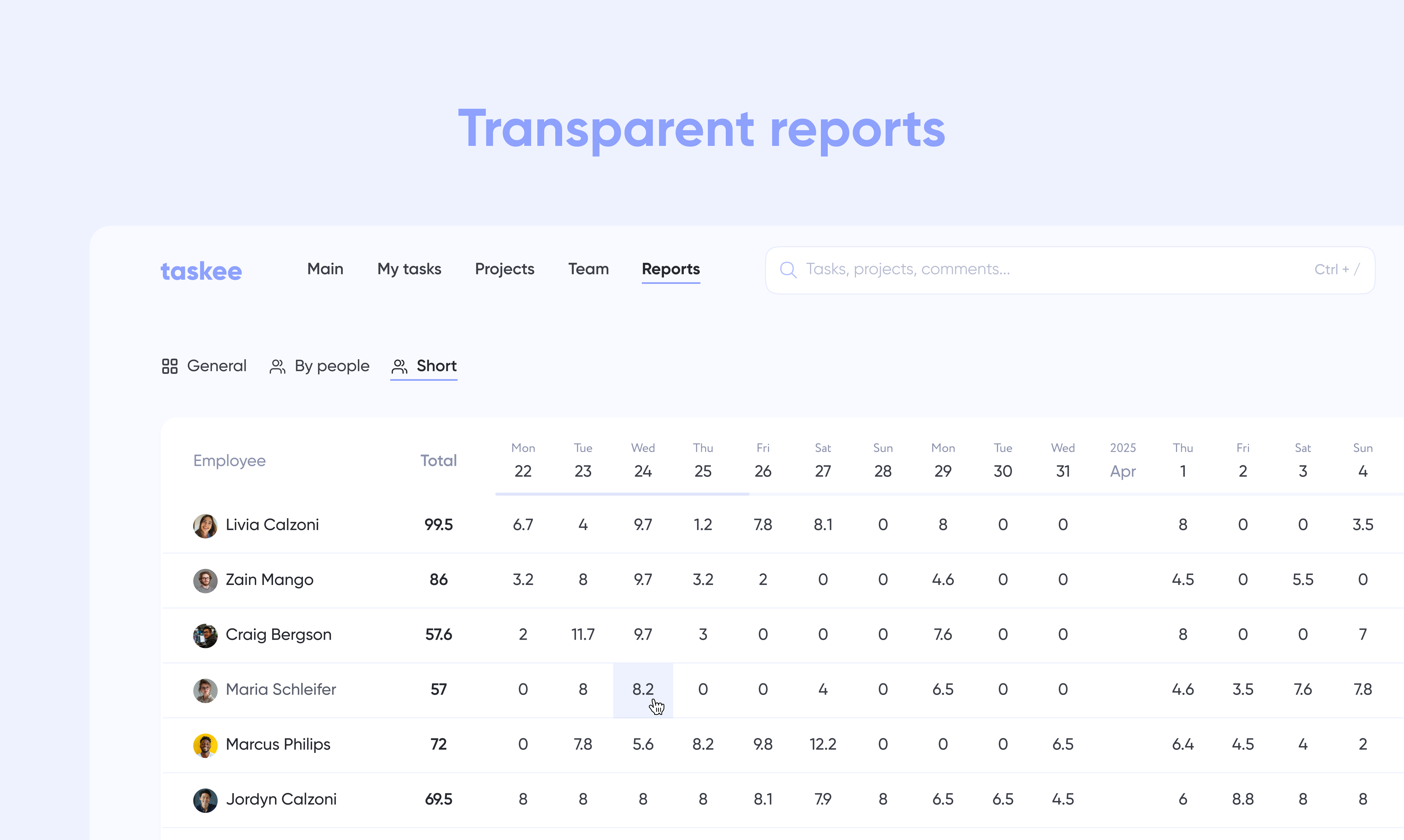Open the Team section
The image size is (1404, 840).
click(x=588, y=269)
